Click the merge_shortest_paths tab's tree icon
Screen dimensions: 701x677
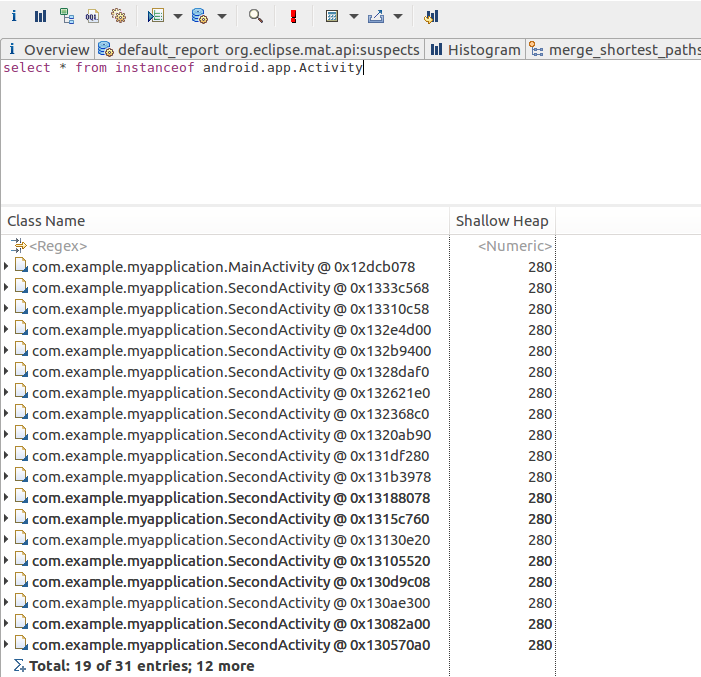(x=536, y=49)
